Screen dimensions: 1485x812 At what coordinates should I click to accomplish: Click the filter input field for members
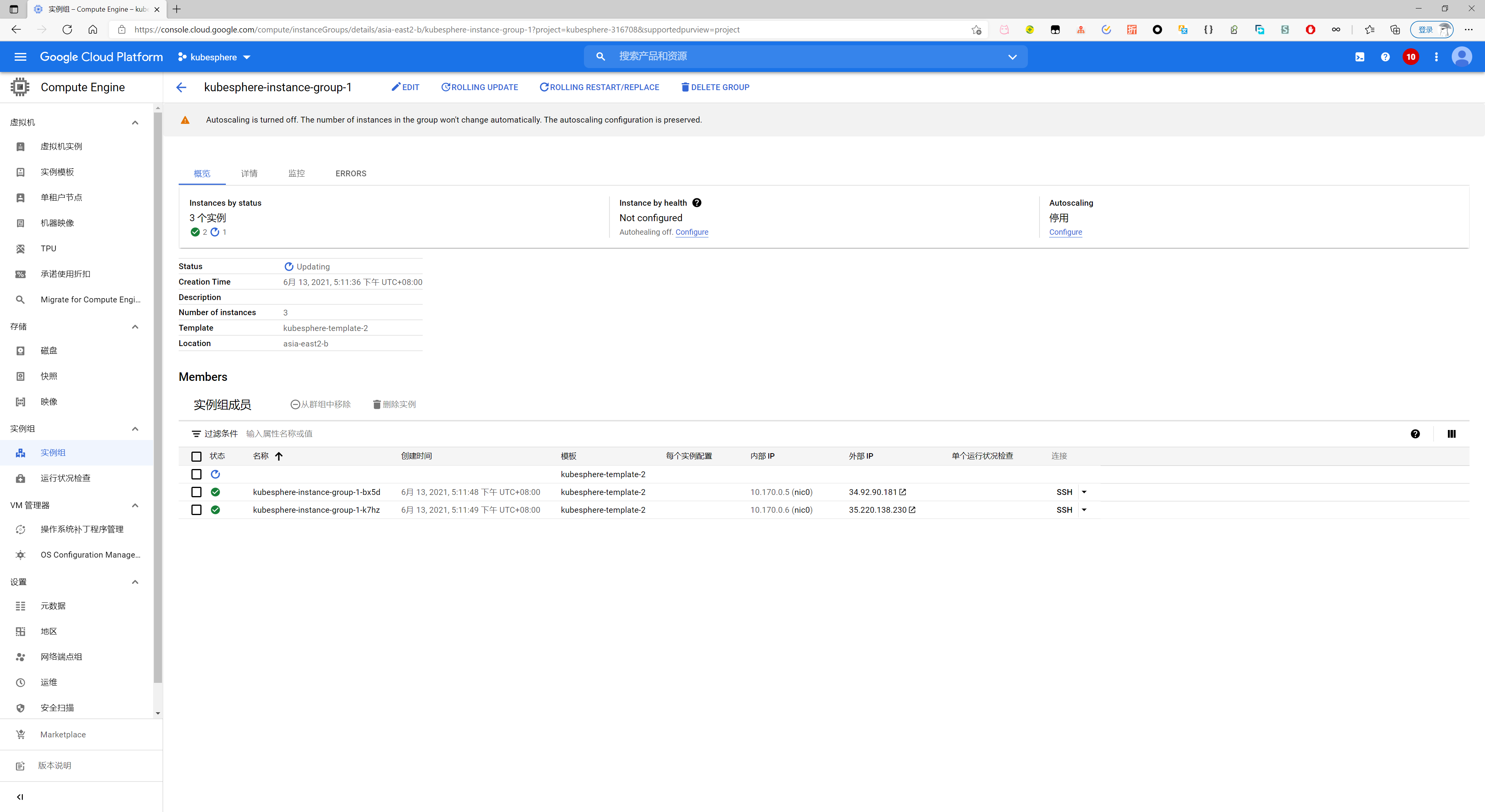[x=279, y=434]
